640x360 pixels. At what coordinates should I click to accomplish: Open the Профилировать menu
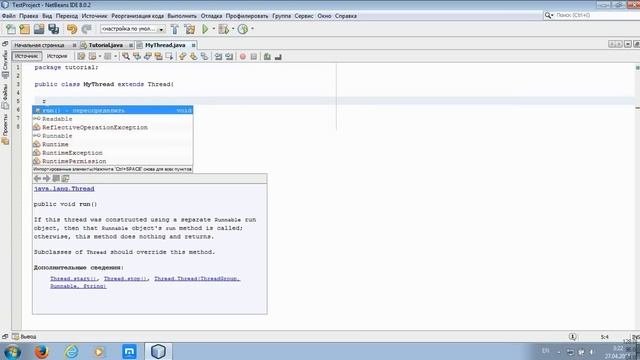[x=247, y=16]
